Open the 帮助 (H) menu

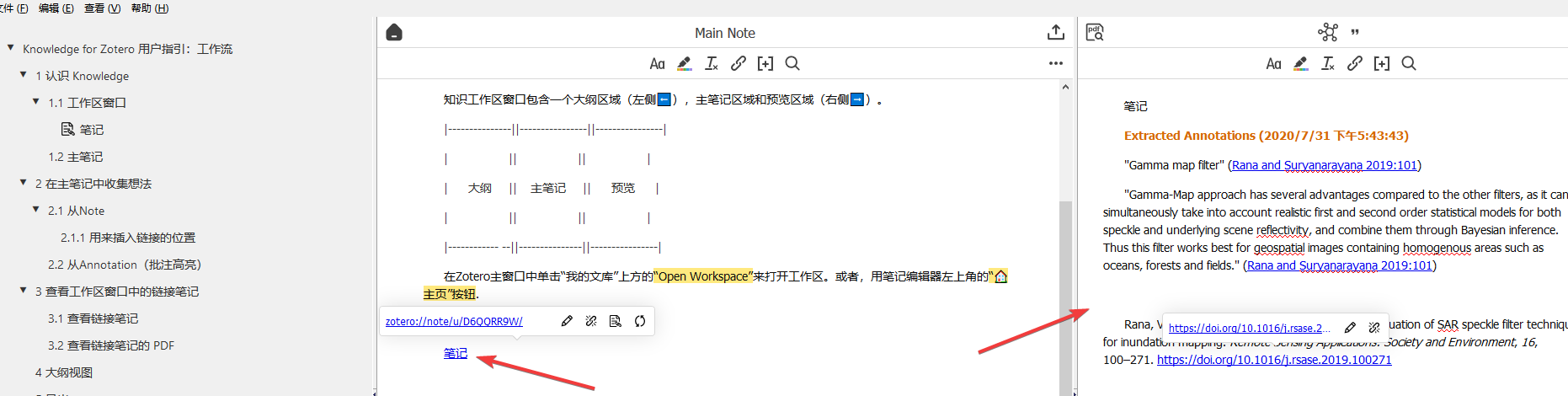point(150,8)
